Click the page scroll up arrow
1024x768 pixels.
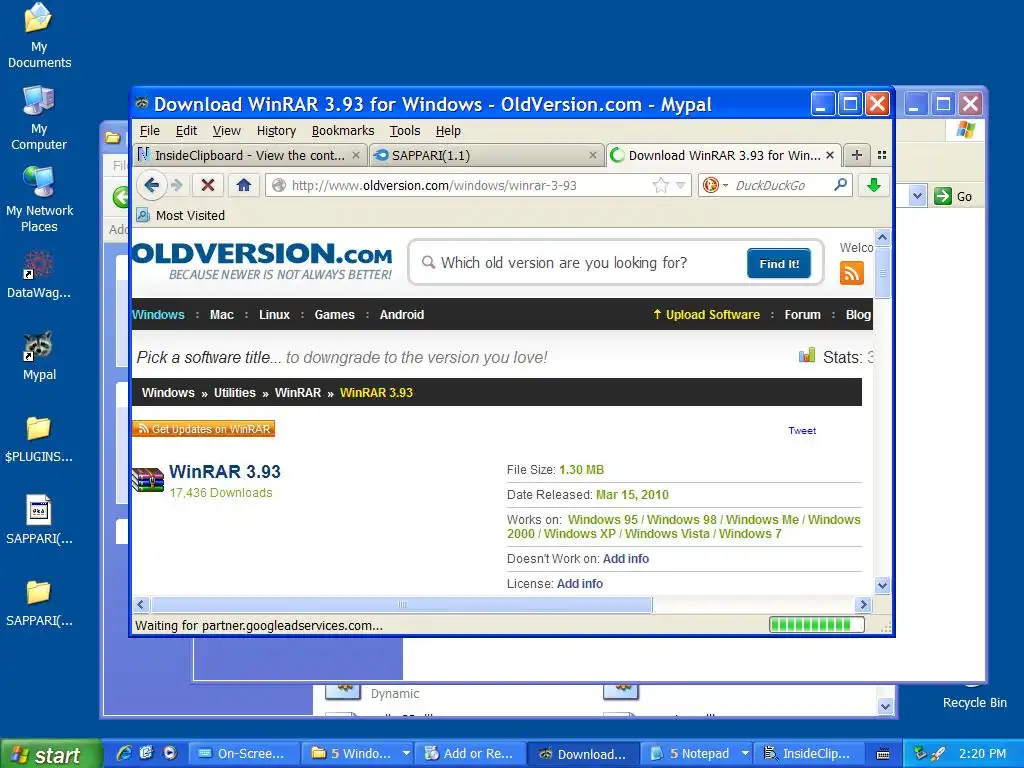pyautogui.click(x=882, y=238)
